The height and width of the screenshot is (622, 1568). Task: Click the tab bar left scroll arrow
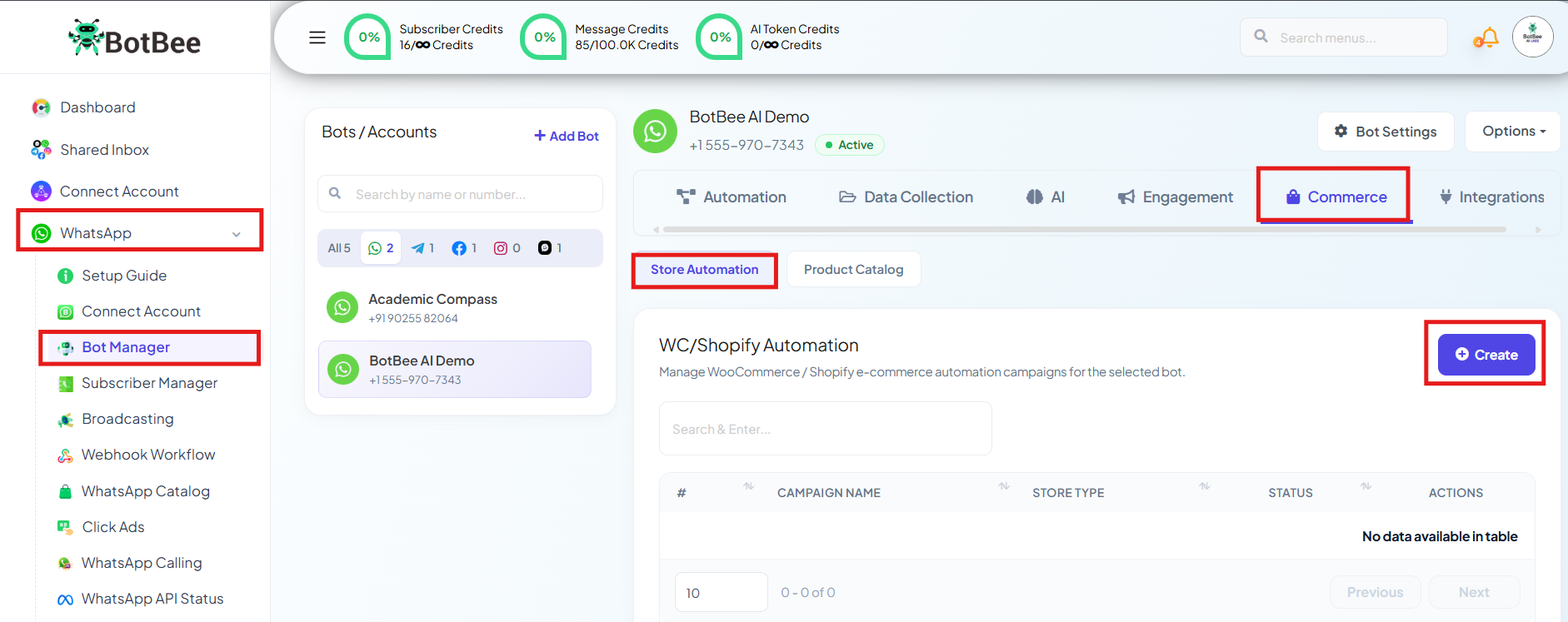click(x=656, y=229)
